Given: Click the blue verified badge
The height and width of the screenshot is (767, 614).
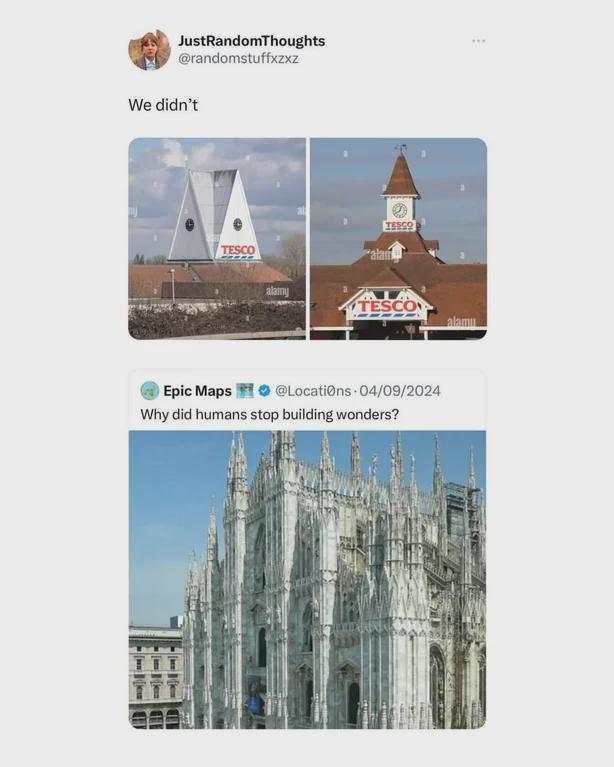Looking at the screenshot, I should tap(264, 391).
